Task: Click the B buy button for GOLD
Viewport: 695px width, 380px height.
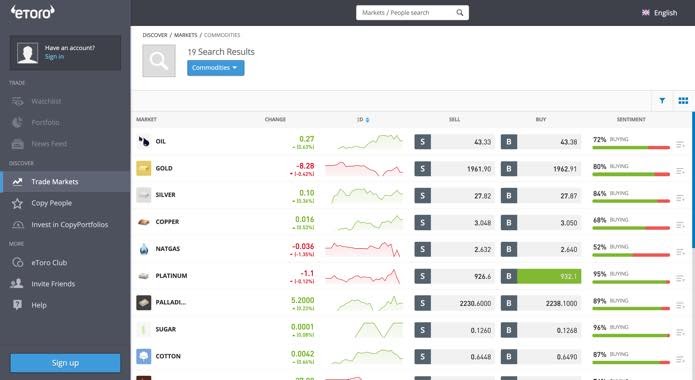Action: [x=509, y=168]
